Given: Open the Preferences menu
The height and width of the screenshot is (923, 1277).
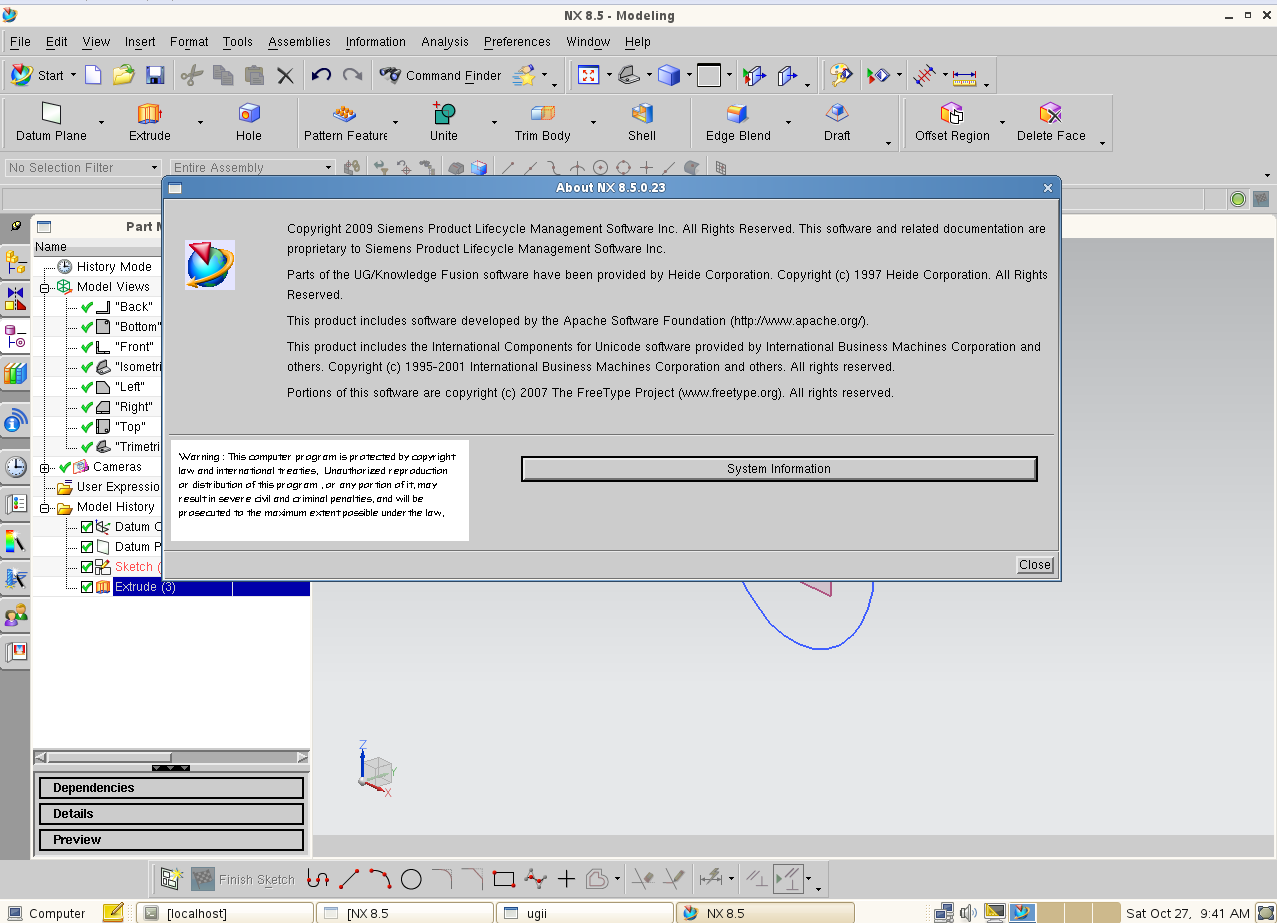Looking at the screenshot, I should pyautogui.click(x=517, y=42).
